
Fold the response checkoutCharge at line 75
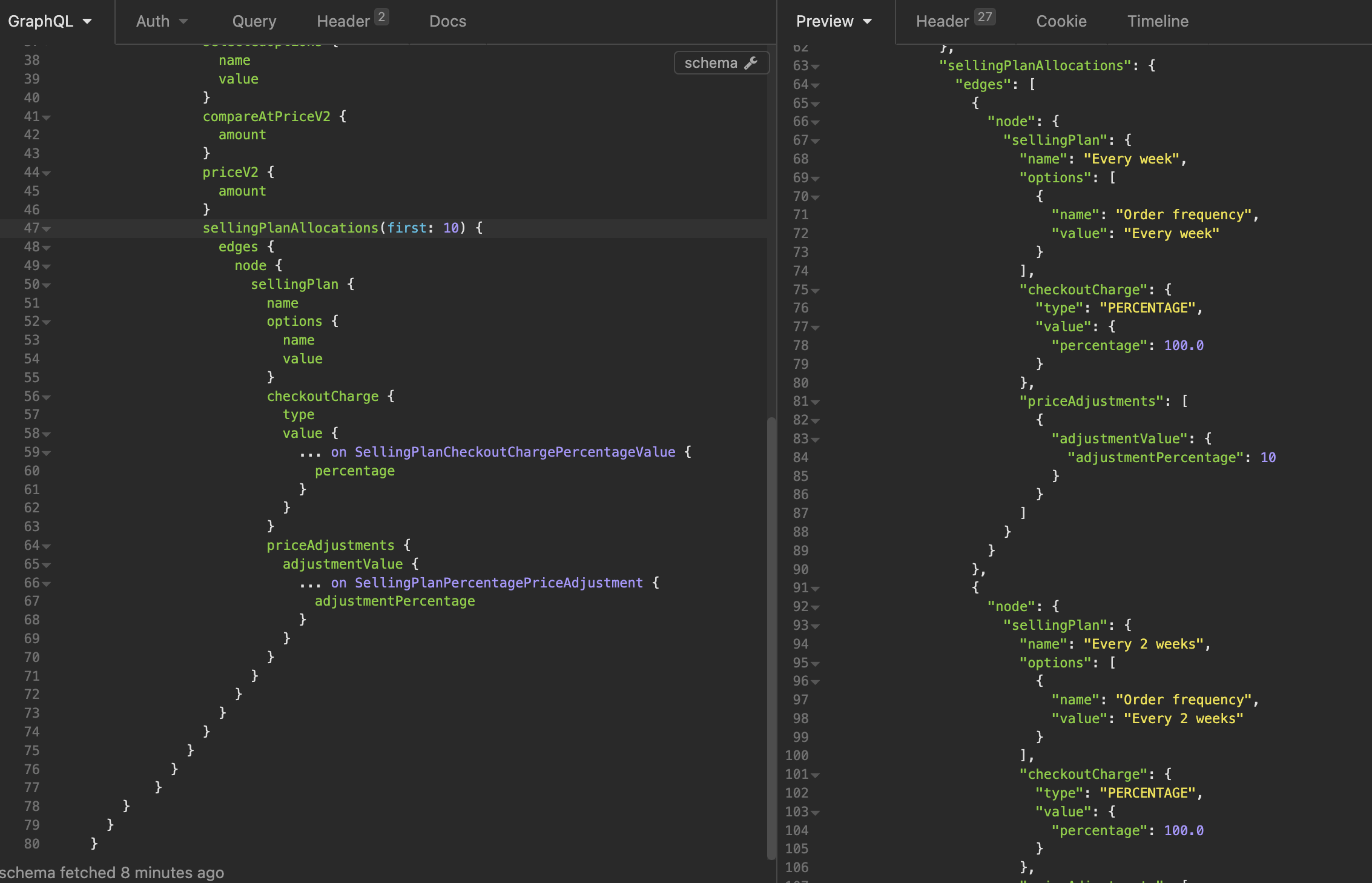coord(816,291)
